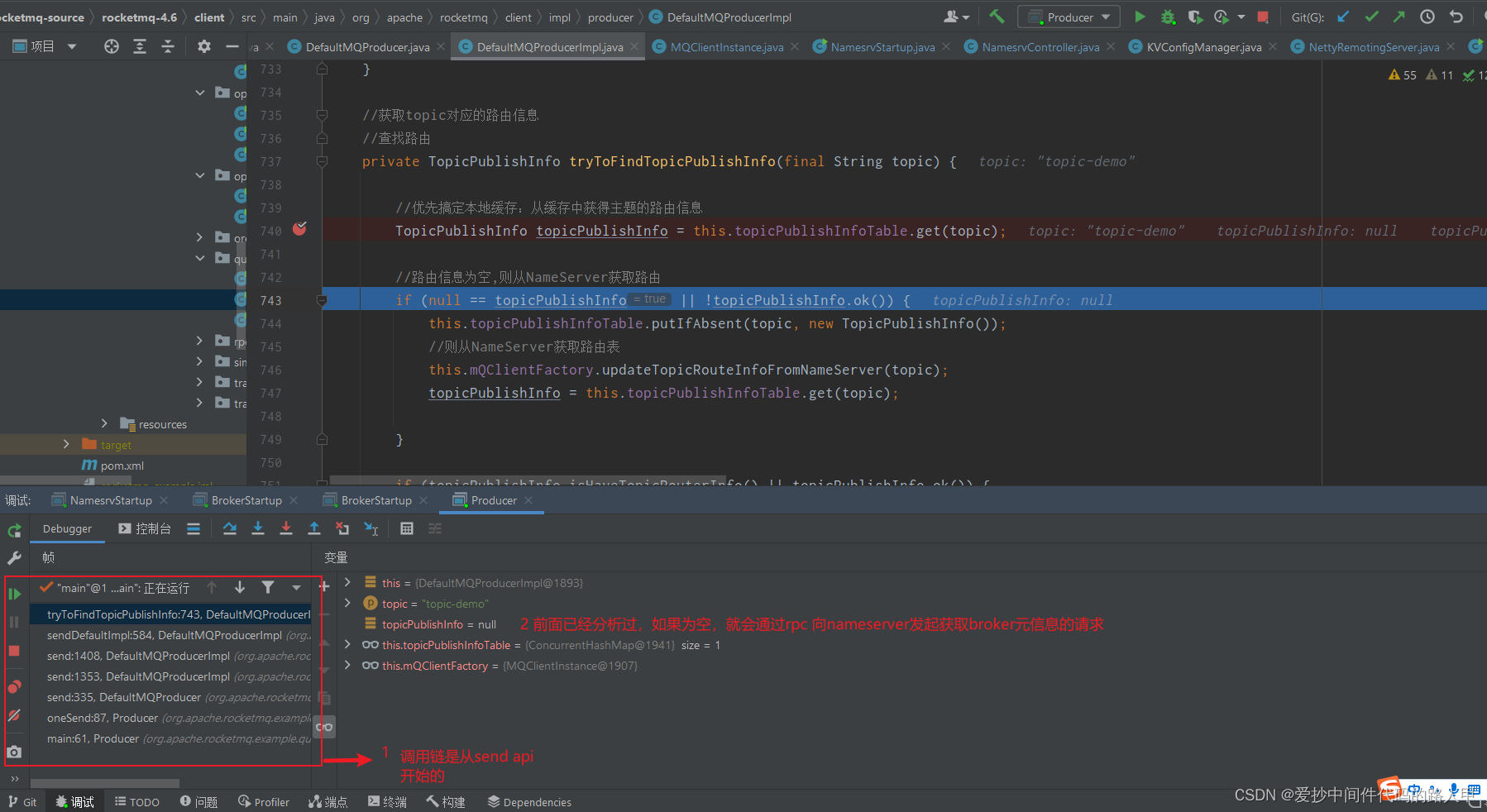
Task: Close the DefaultMQProducerImpl.java tab
Action: click(634, 46)
